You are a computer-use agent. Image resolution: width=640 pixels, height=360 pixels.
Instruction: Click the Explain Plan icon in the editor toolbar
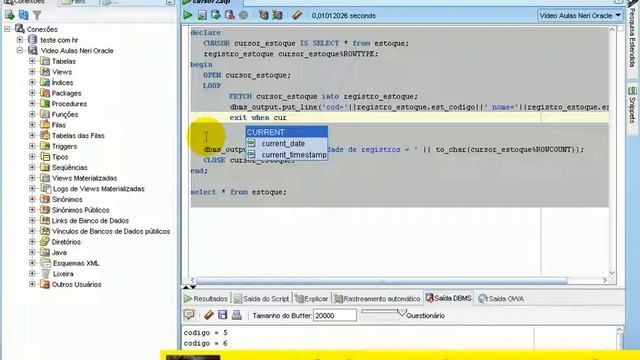point(263,16)
